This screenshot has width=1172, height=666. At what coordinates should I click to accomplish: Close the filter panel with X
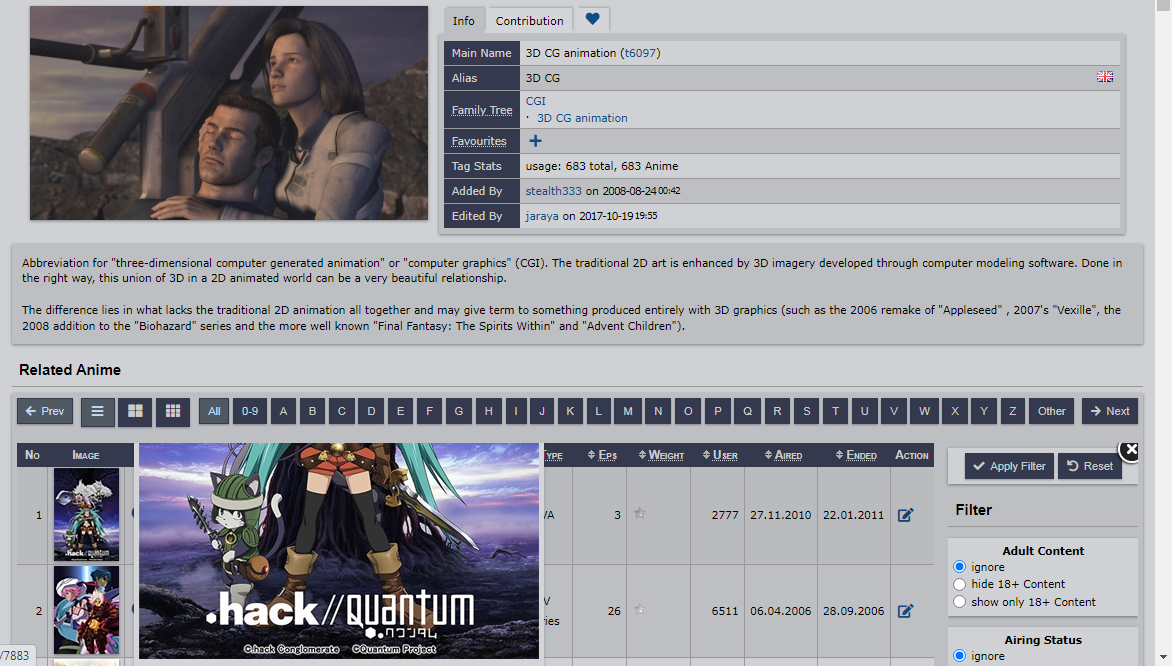(1130, 450)
